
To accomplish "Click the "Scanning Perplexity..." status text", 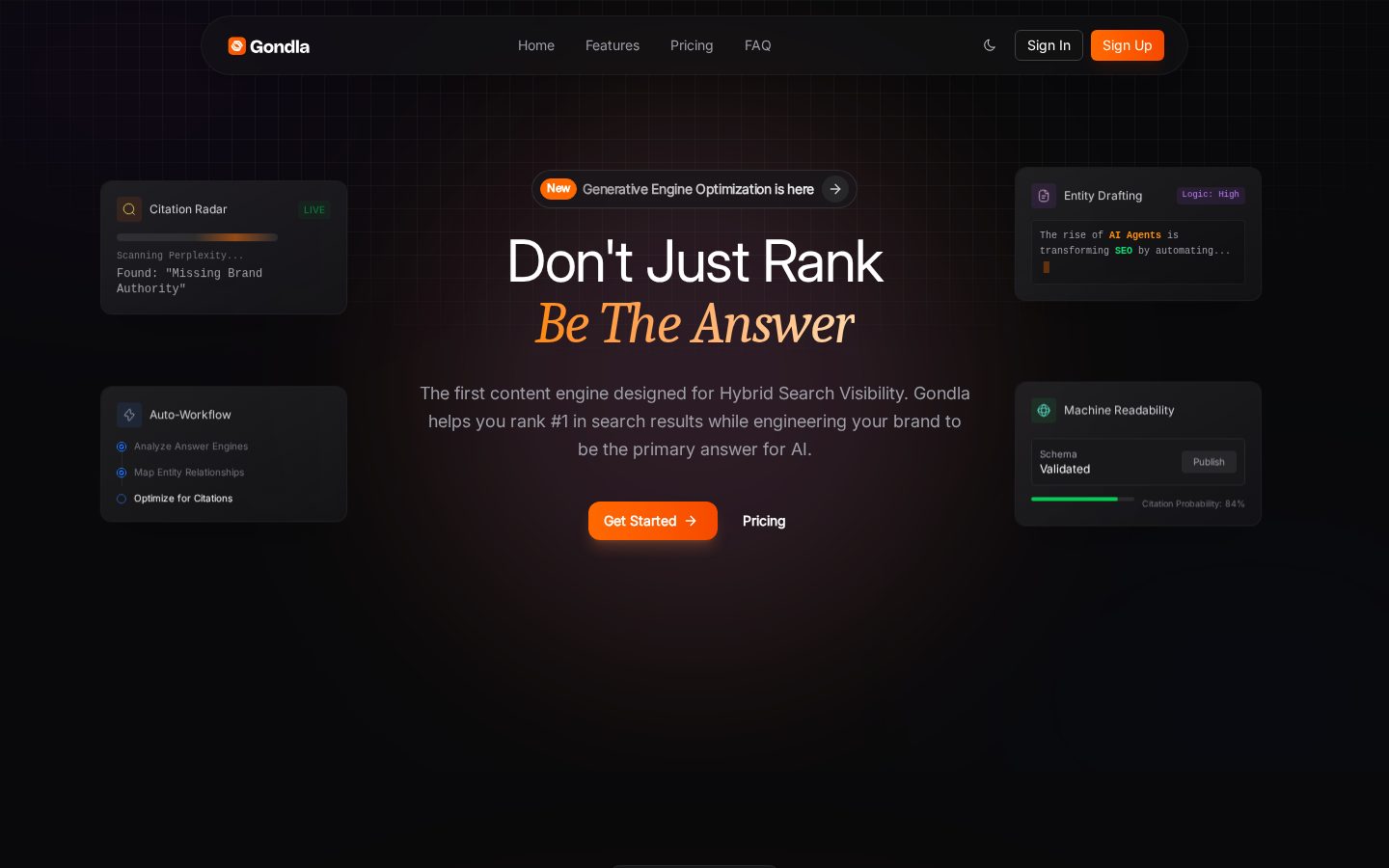I will click(180, 256).
